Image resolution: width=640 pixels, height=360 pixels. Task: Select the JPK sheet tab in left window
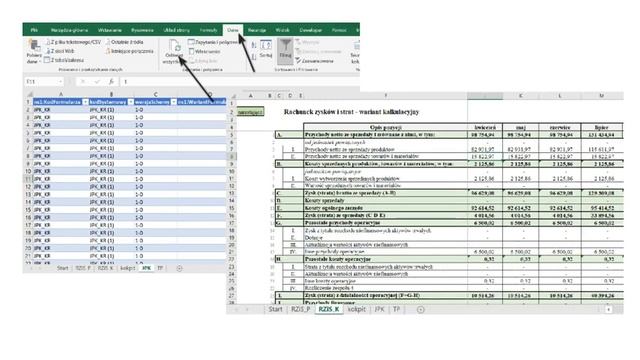146,268
